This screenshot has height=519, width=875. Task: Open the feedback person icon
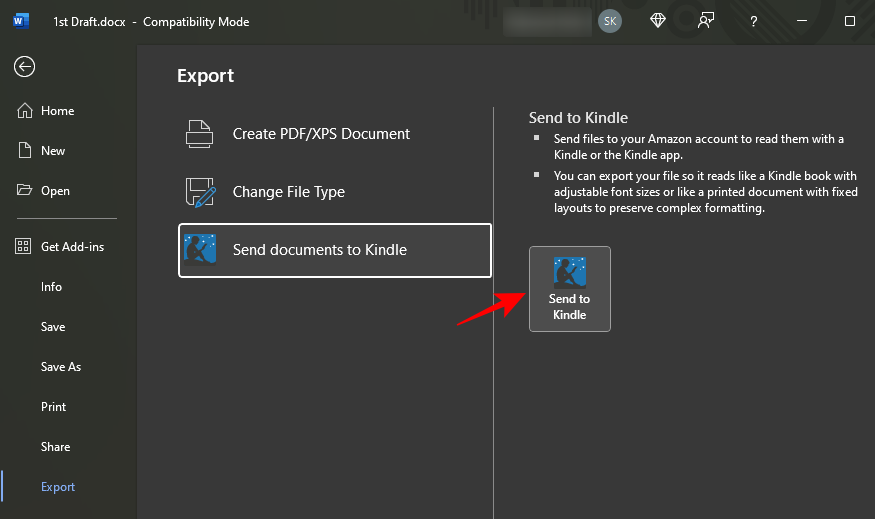click(706, 21)
